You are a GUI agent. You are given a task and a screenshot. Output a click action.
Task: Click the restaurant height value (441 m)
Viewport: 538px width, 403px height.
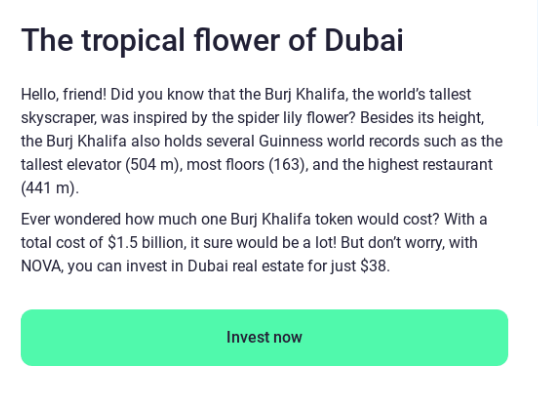tap(48, 188)
